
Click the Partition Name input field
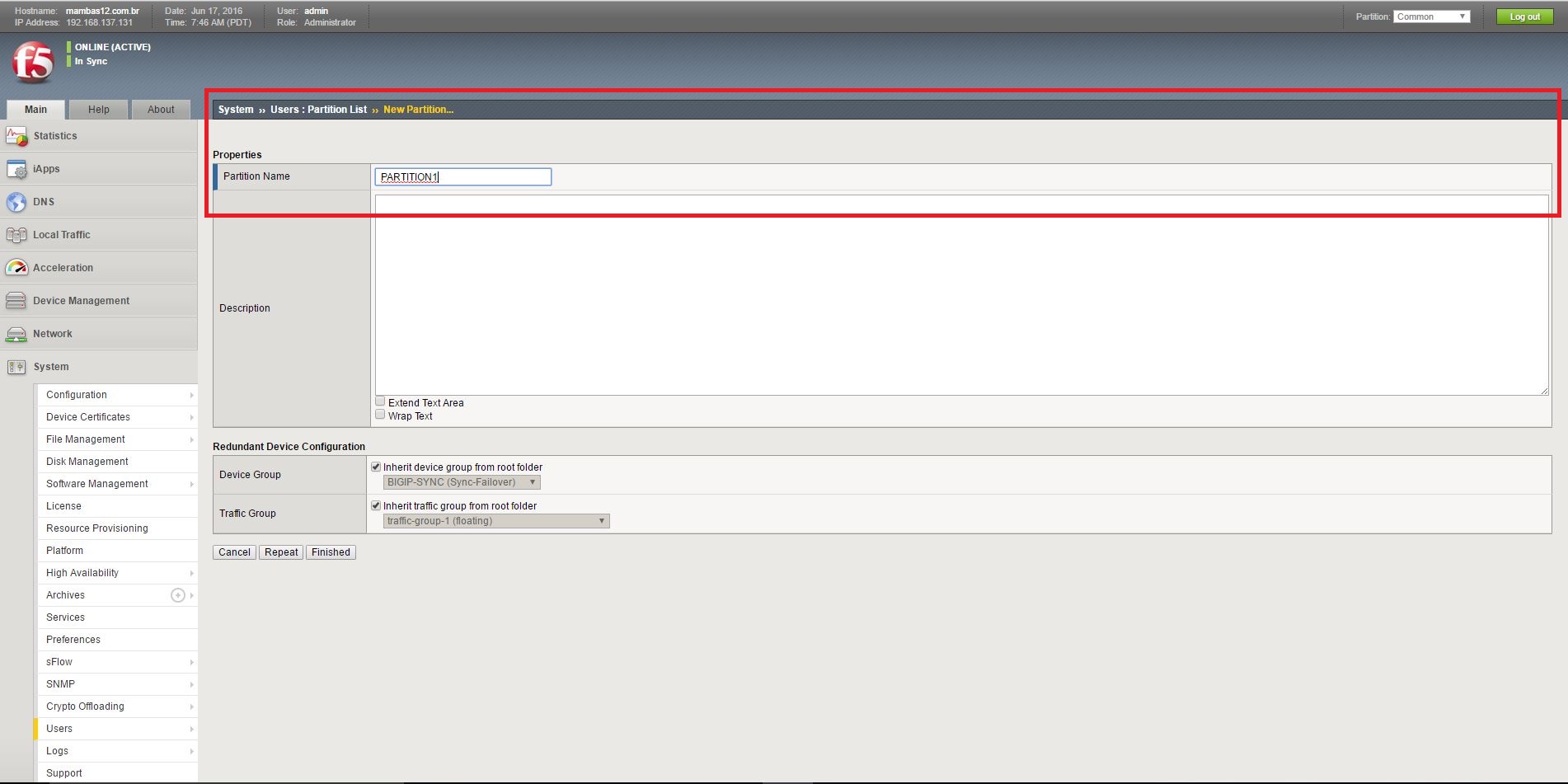point(463,176)
